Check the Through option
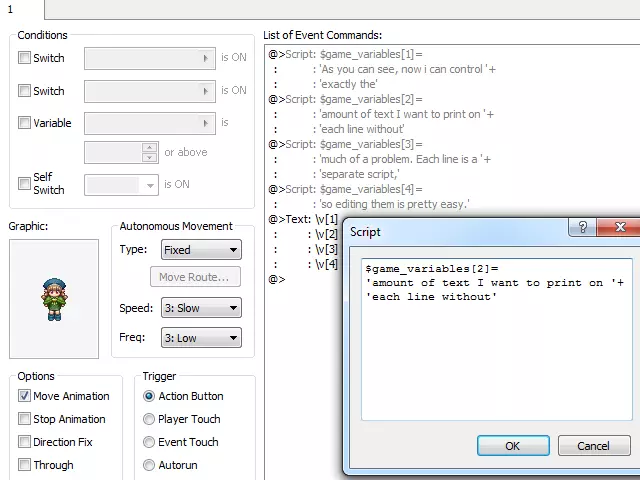640x480 pixels. 24,464
